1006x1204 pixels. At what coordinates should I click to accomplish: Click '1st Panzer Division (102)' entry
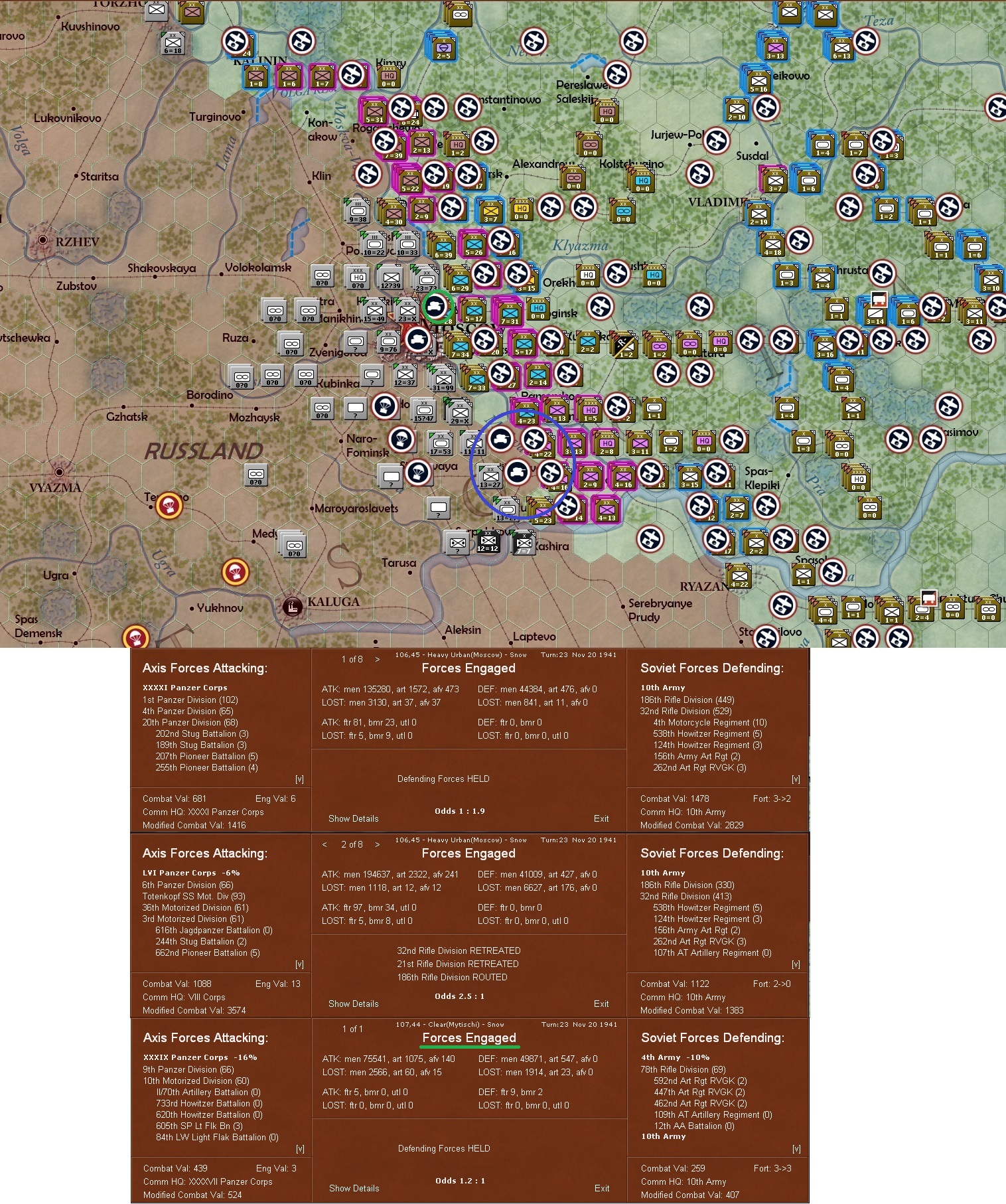(x=190, y=700)
